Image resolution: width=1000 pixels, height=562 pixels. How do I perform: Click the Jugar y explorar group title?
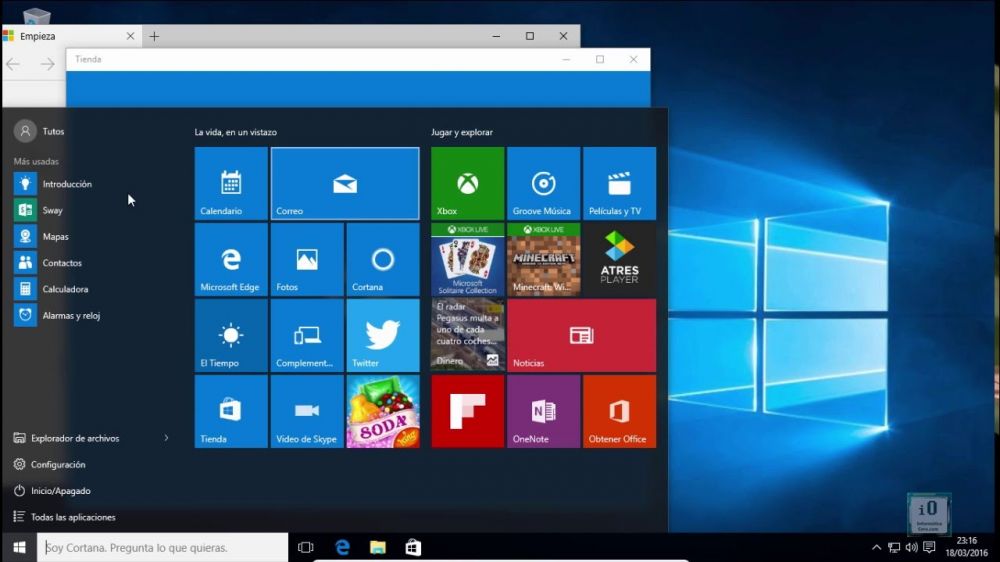coord(462,132)
